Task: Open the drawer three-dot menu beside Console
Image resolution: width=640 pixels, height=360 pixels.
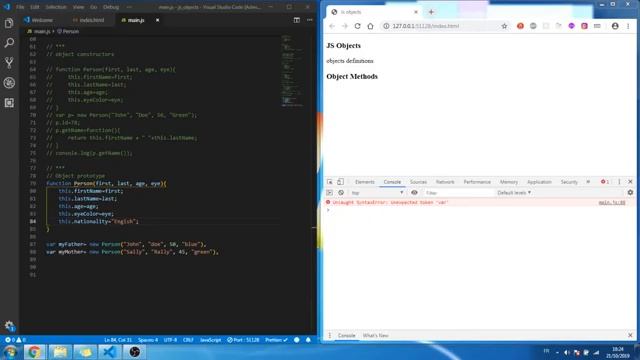Action: tap(329, 336)
